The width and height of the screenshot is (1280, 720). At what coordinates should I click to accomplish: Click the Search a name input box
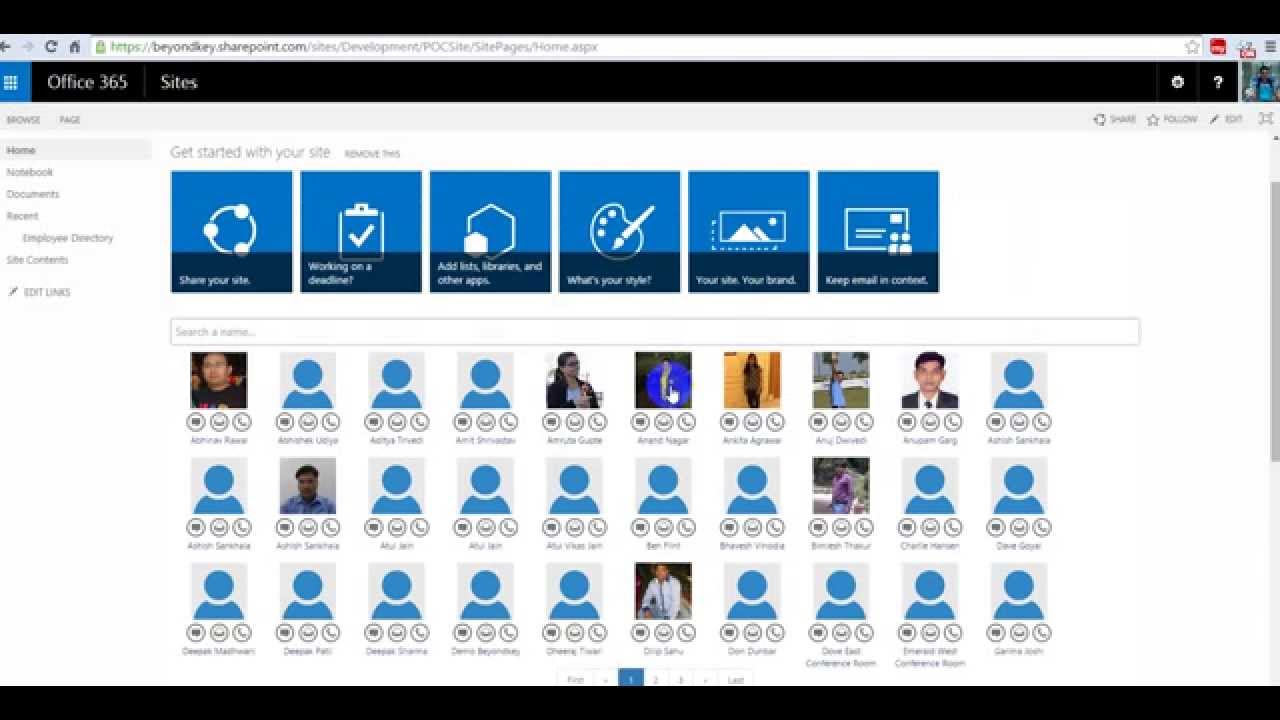pyautogui.click(x=655, y=332)
